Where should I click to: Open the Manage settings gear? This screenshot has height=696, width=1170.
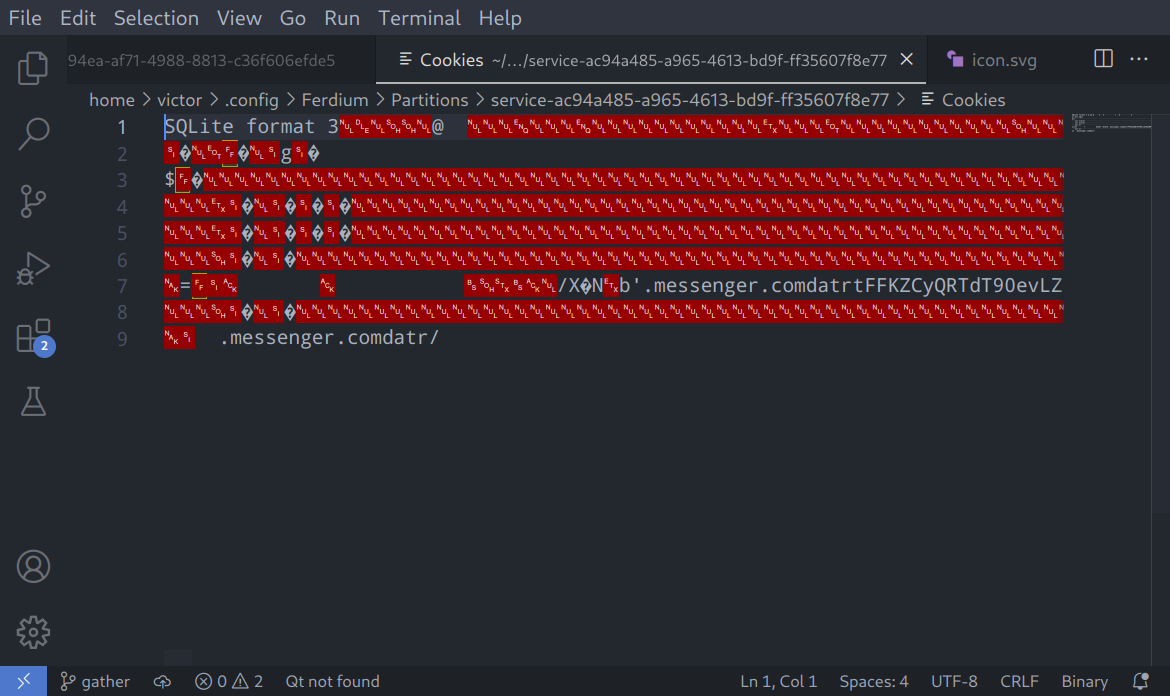coord(33,631)
